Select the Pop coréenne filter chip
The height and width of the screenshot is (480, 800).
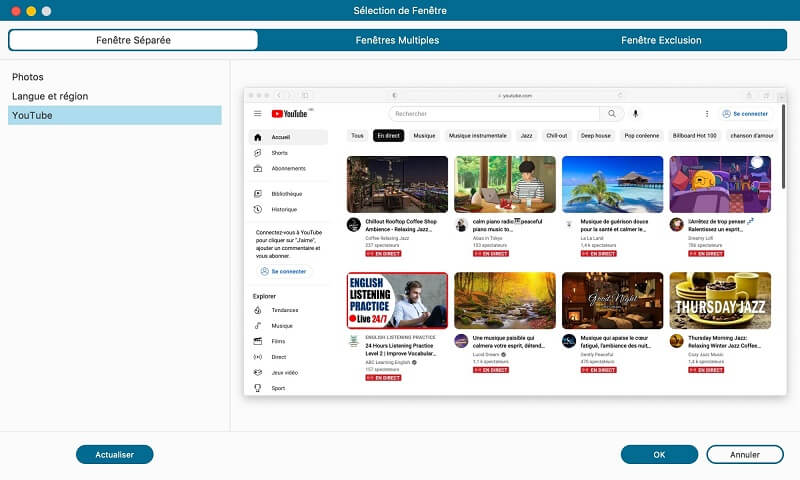[x=642, y=136]
